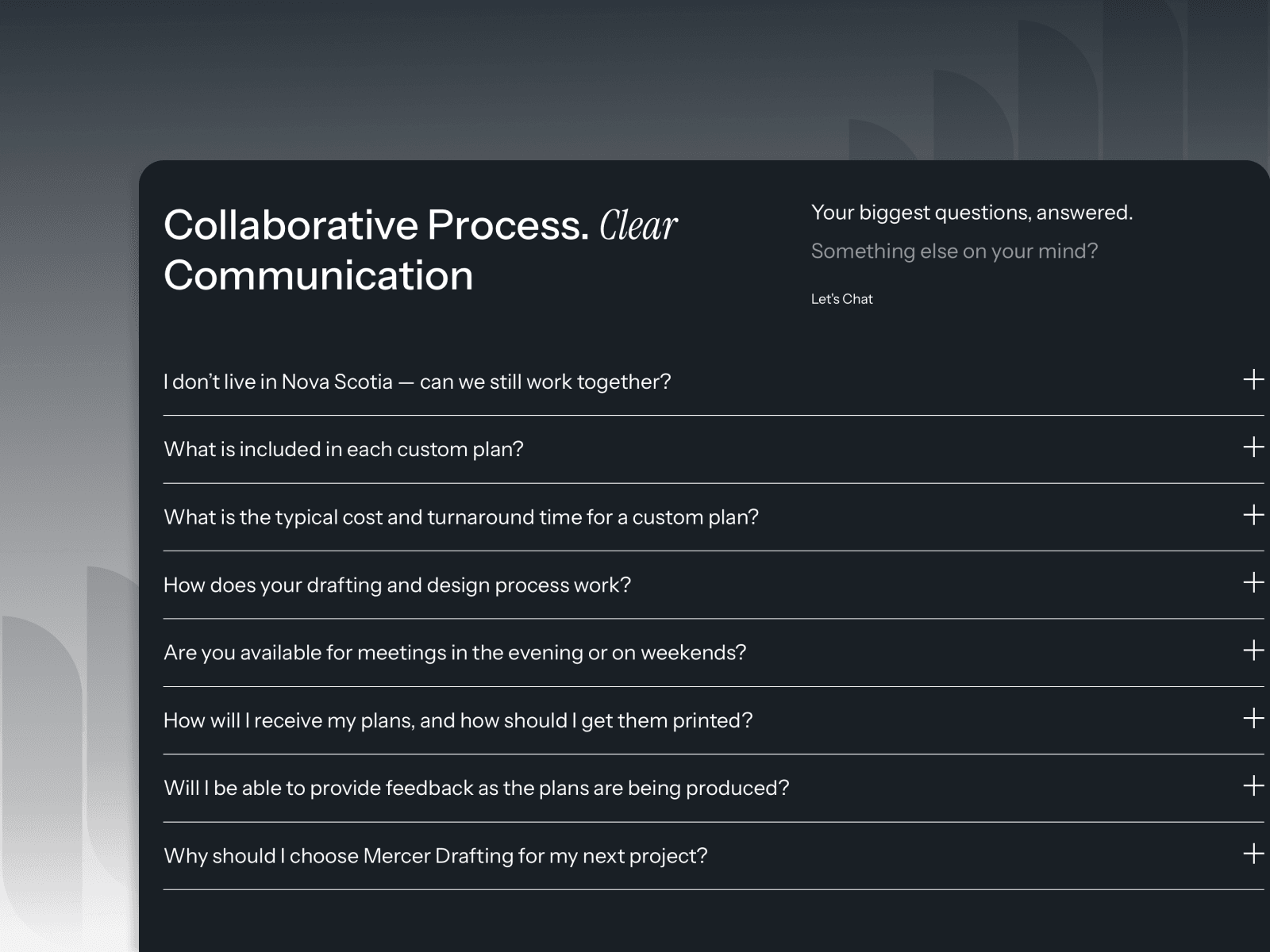1270x952 pixels.
Task: Click plus icon for evening meetings question
Action: point(1253,651)
